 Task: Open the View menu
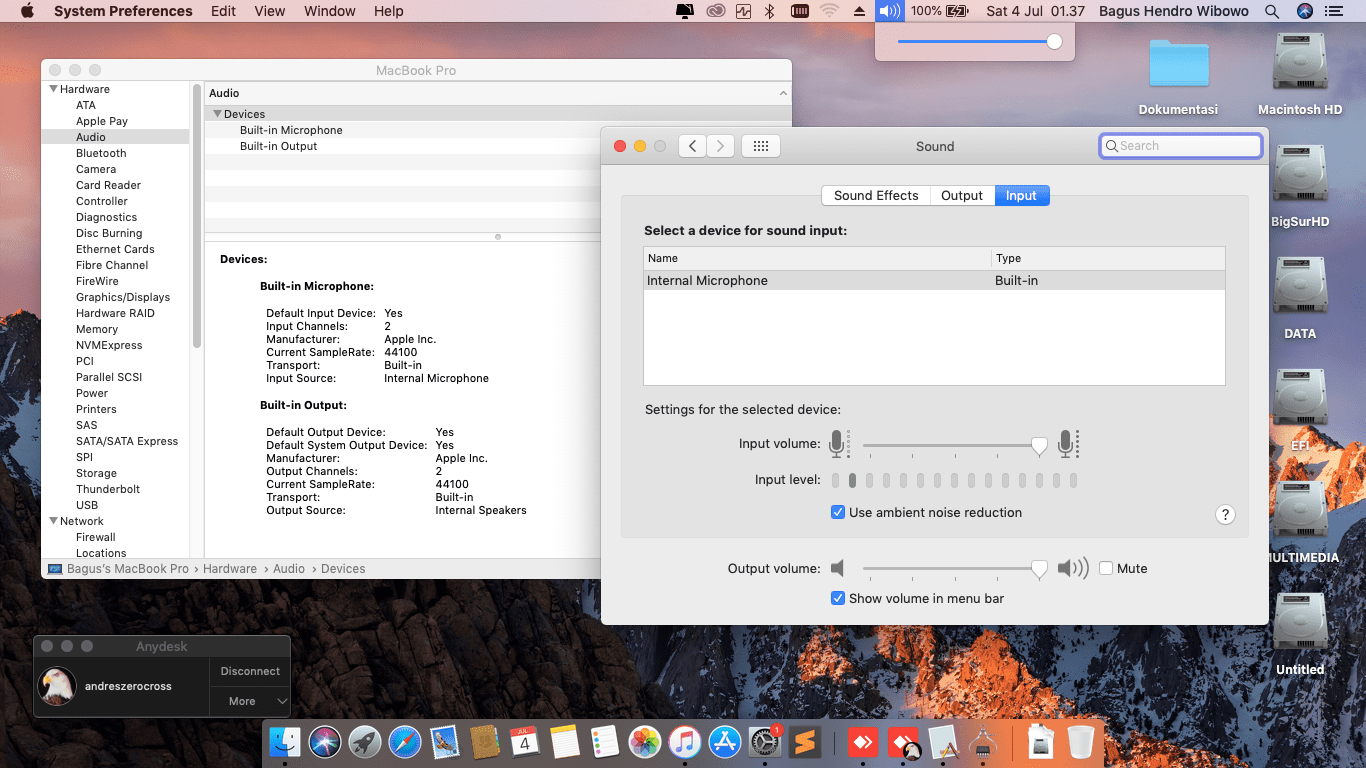click(270, 11)
